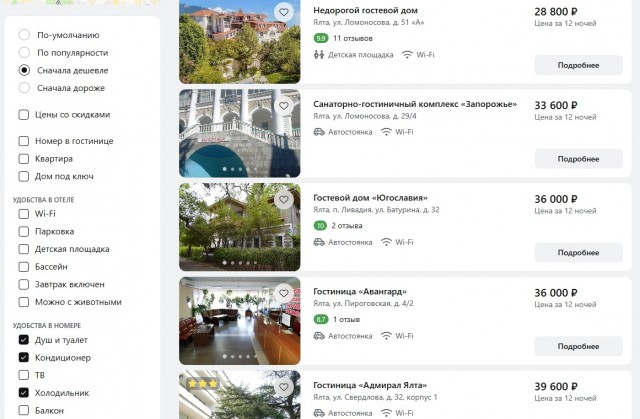Check the Квартира accommodation type
This screenshot has height=419, width=640.
coord(24,159)
